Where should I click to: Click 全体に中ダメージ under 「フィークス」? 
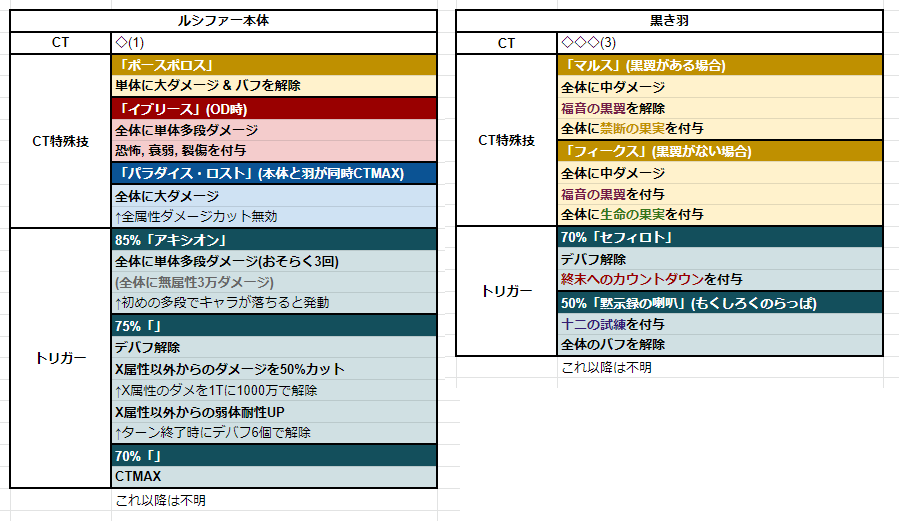tap(720, 173)
